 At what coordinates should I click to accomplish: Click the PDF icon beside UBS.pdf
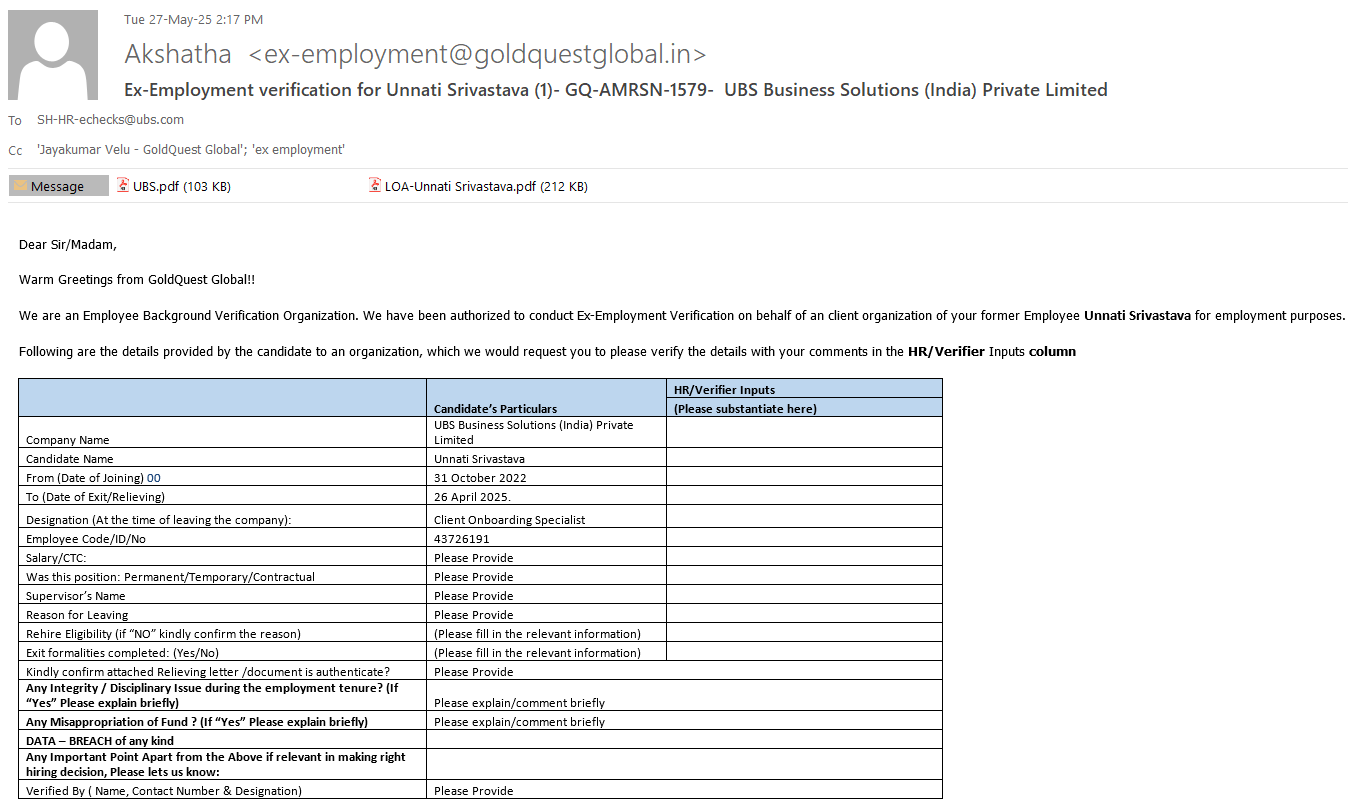click(x=123, y=185)
